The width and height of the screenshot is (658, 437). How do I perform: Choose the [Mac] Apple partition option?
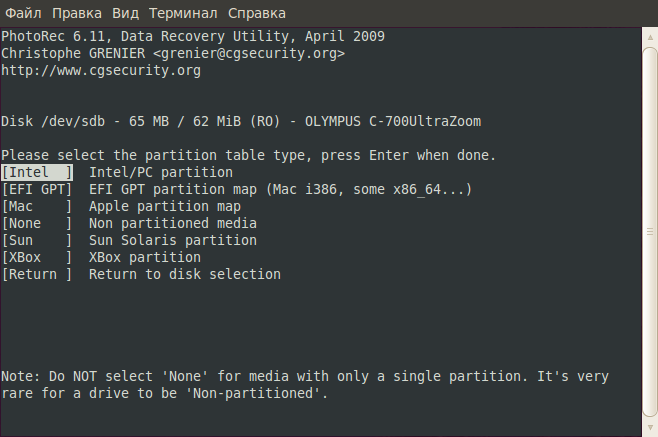click(37, 207)
